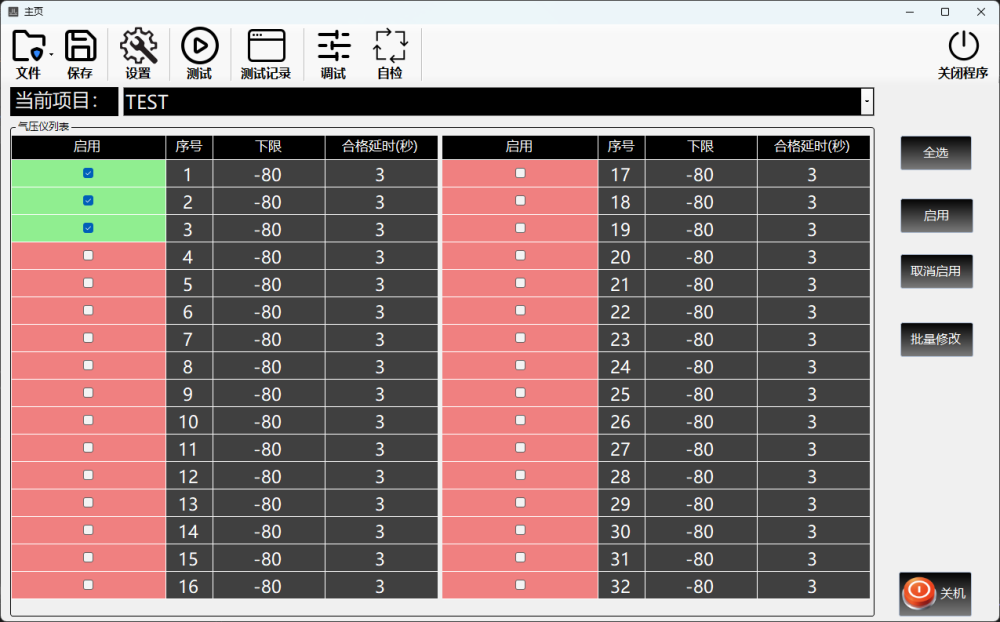Image resolution: width=1000 pixels, height=622 pixels.
Task: Start test with 测试 play icon
Action: pyautogui.click(x=199, y=47)
